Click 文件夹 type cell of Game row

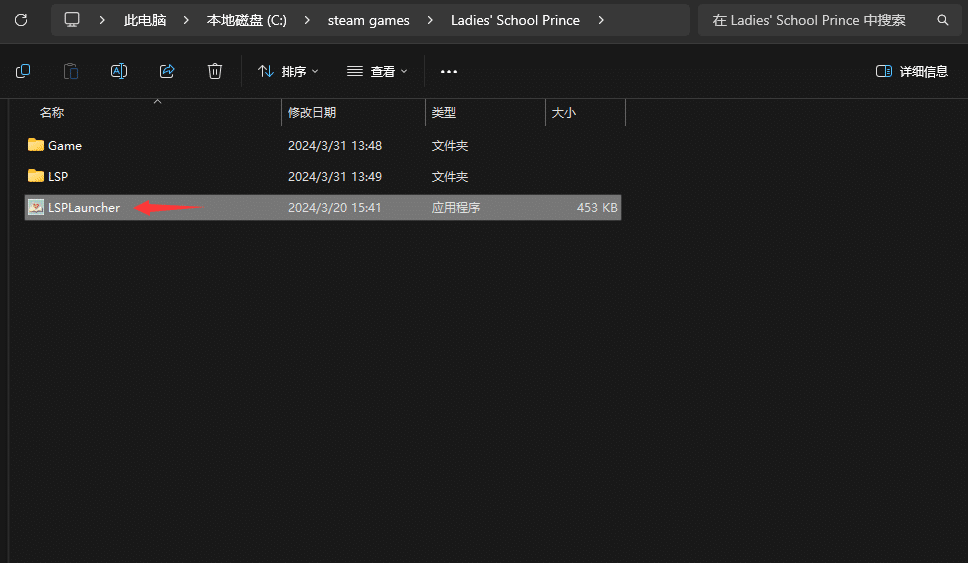[449, 146]
